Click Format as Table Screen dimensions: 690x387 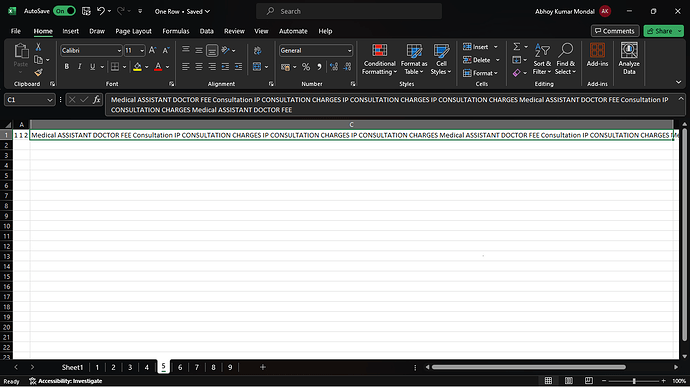point(414,59)
